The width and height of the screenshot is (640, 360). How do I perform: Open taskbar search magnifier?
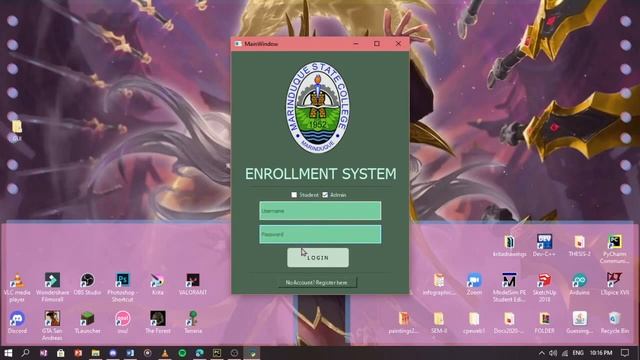pyautogui.click(x=25, y=353)
